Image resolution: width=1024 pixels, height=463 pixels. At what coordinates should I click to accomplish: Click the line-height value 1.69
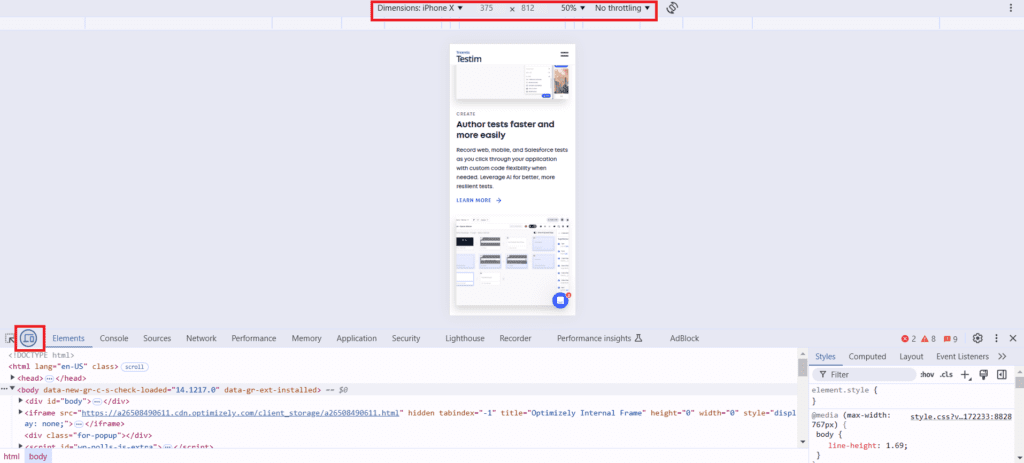click(x=895, y=445)
